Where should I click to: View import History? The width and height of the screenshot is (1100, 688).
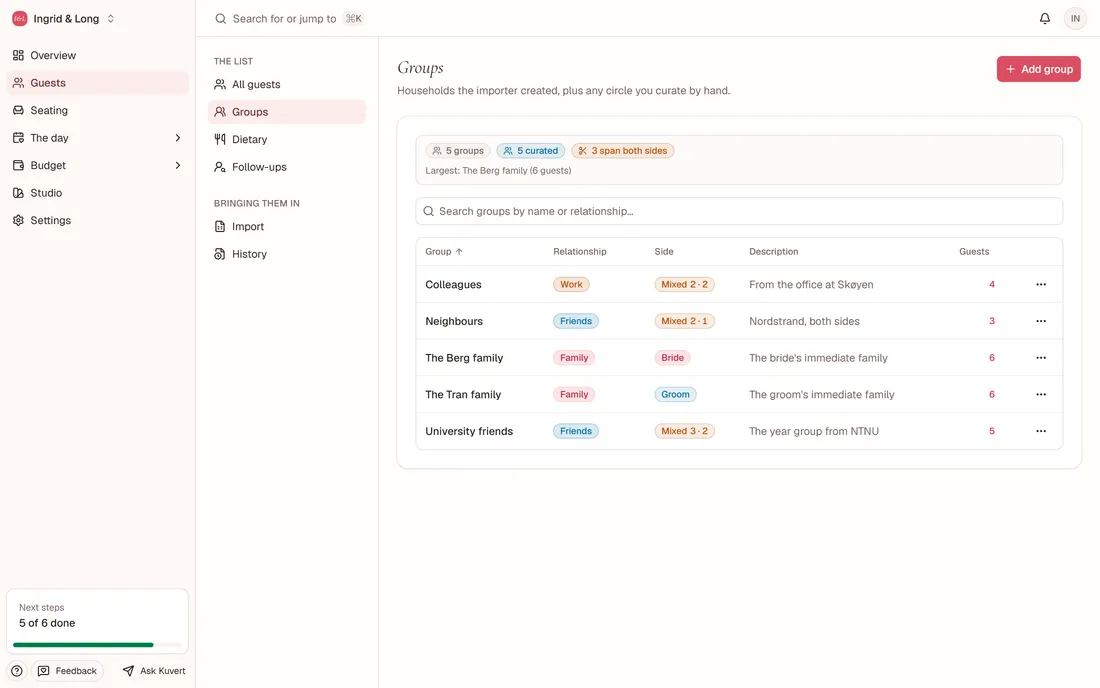coord(287,254)
